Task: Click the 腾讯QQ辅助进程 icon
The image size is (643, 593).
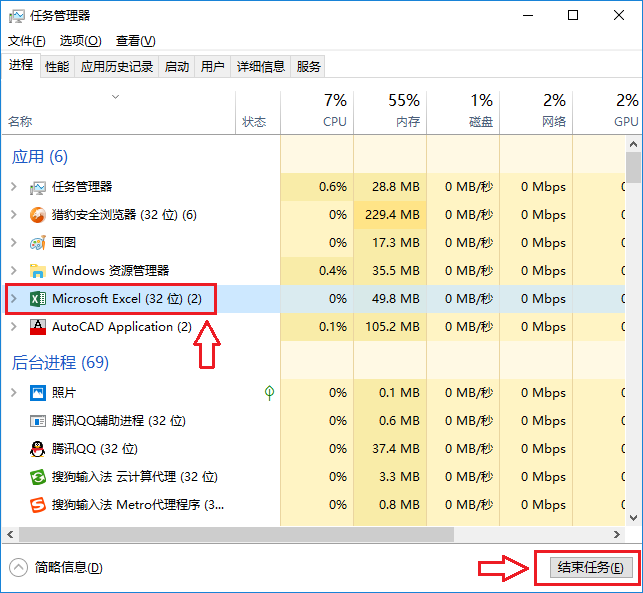Action: [38, 421]
